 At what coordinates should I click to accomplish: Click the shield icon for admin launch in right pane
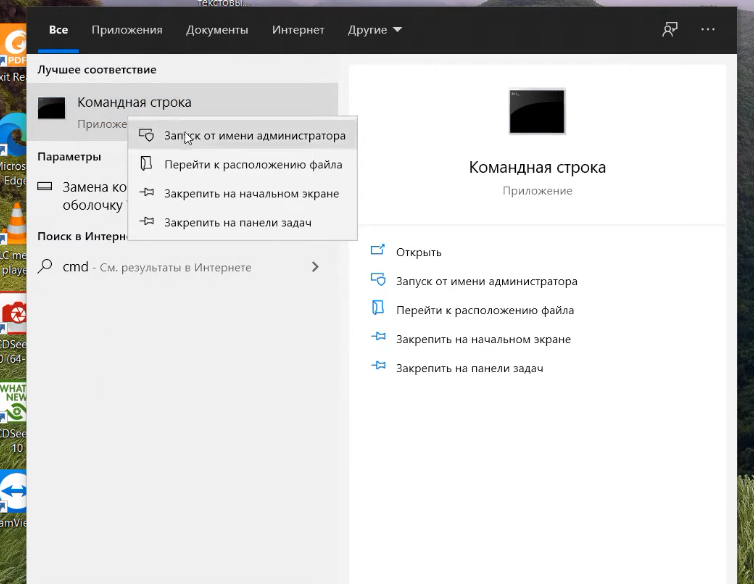[378, 281]
